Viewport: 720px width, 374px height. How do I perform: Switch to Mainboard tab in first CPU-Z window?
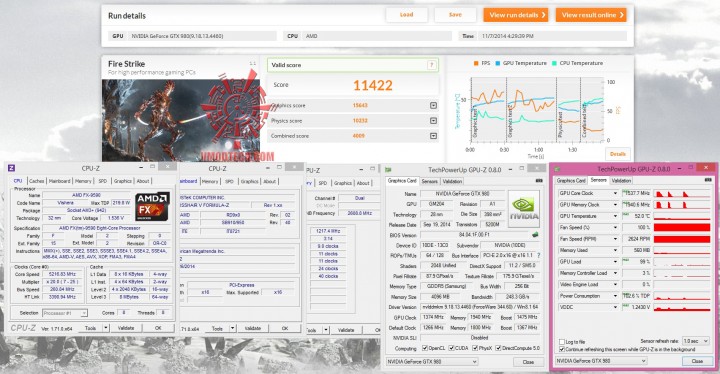click(x=59, y=181)
